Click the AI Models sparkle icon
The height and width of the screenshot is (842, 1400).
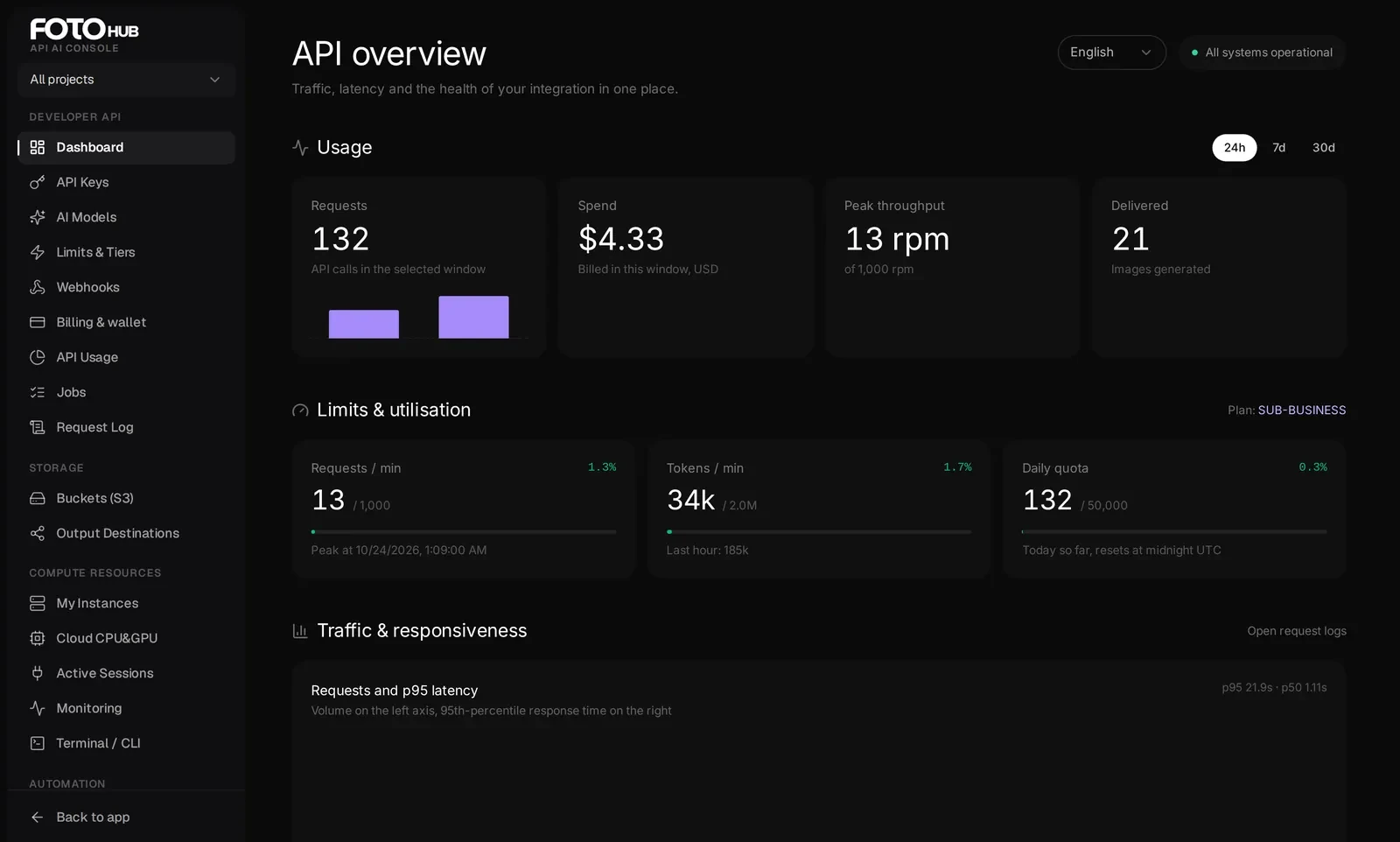(x=38, y=217)
